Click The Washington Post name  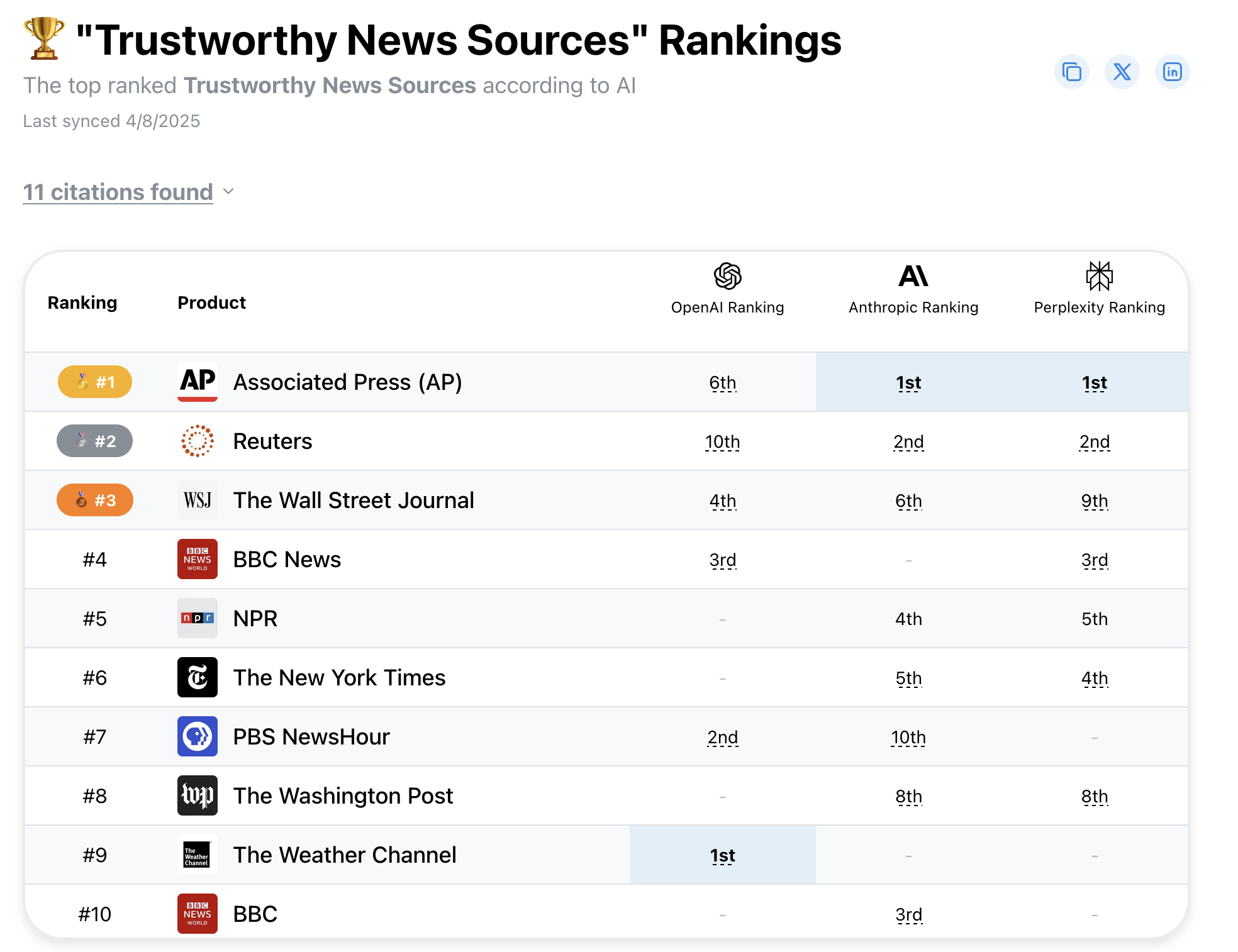point(343,796)
